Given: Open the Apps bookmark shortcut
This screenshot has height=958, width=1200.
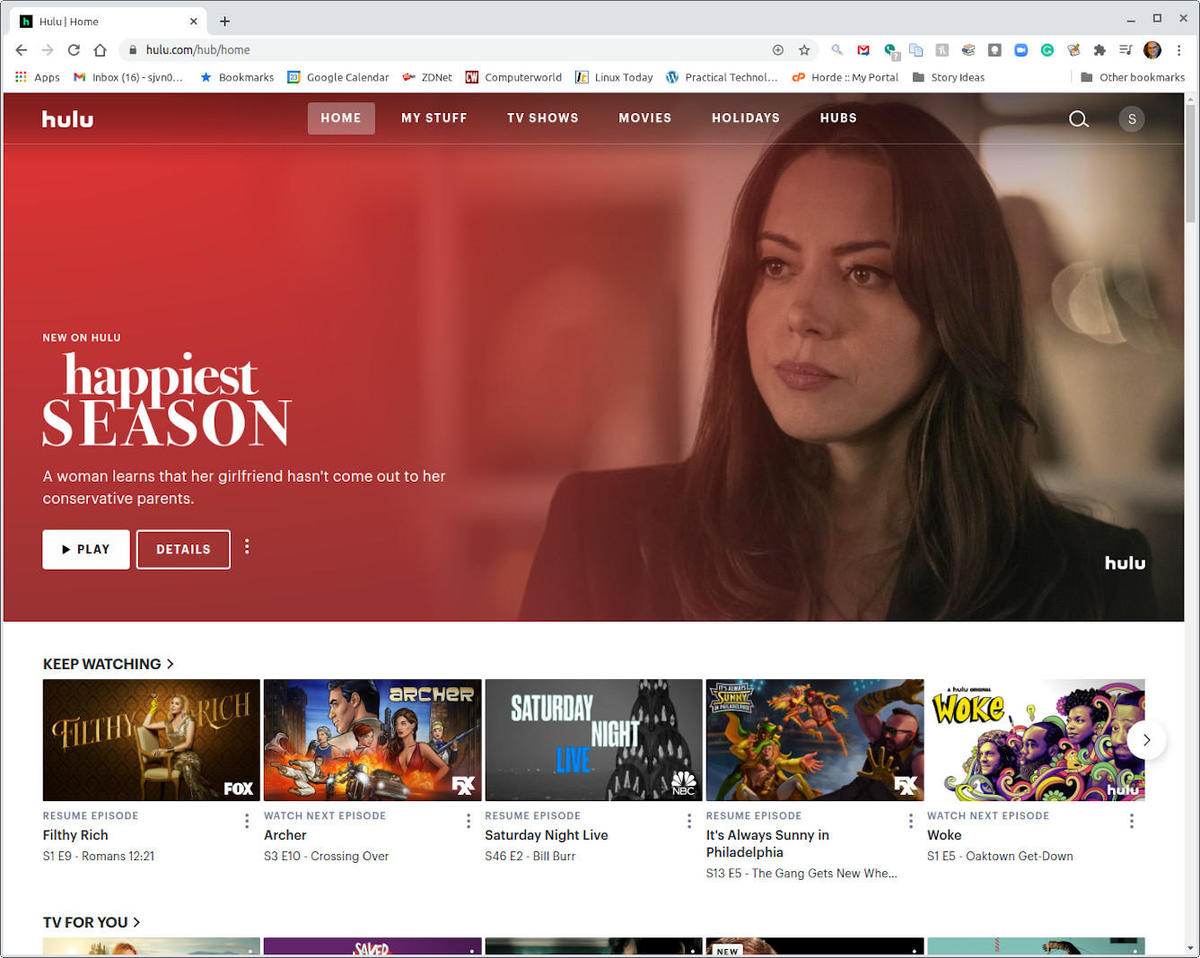Looking at the screenshot, I should click(x=38, y=77).
